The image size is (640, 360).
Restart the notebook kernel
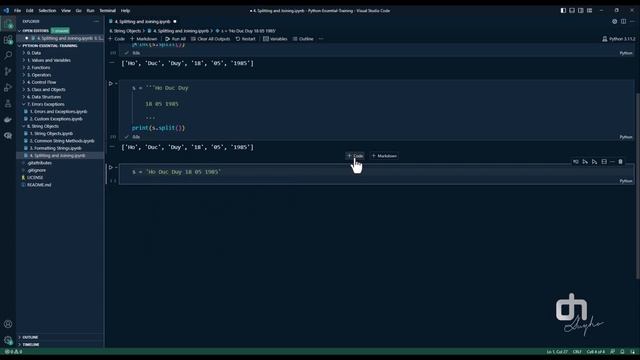pos(246,39)
